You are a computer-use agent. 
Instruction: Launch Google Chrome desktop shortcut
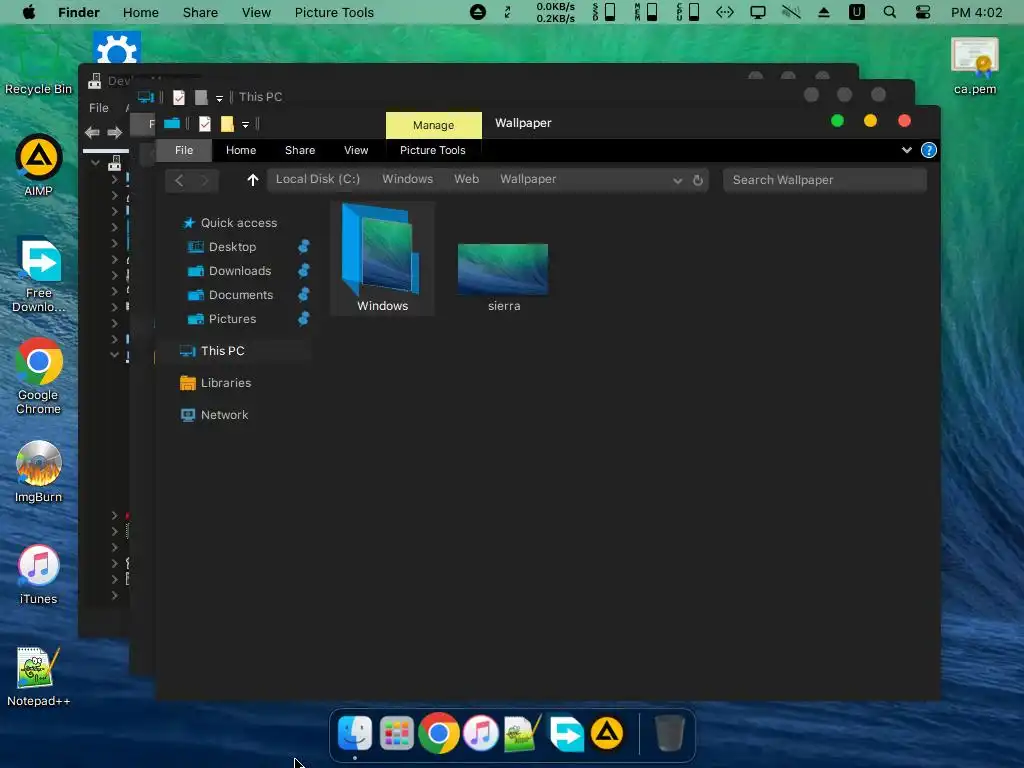[39, 377]
